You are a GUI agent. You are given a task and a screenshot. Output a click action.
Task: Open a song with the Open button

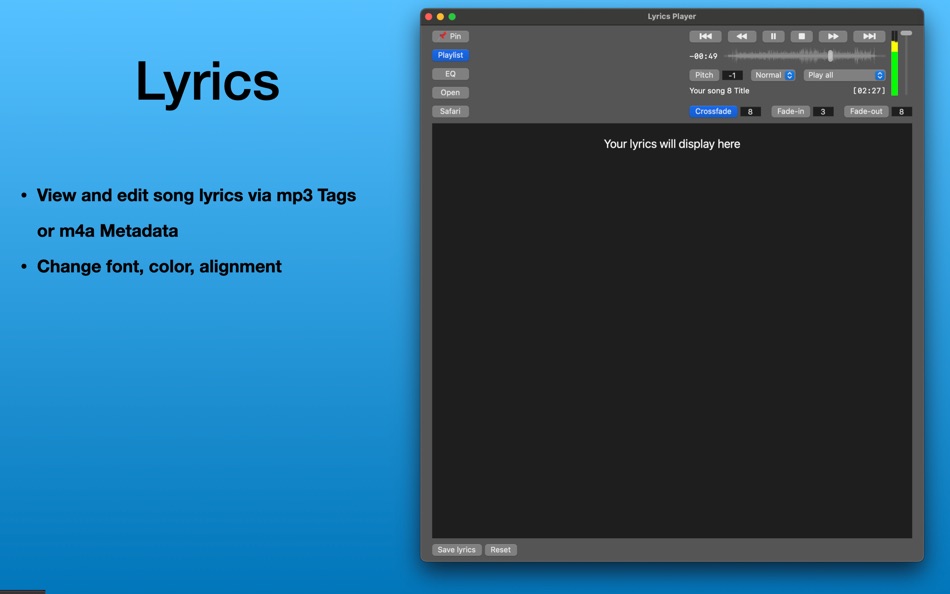coord(450,92)
